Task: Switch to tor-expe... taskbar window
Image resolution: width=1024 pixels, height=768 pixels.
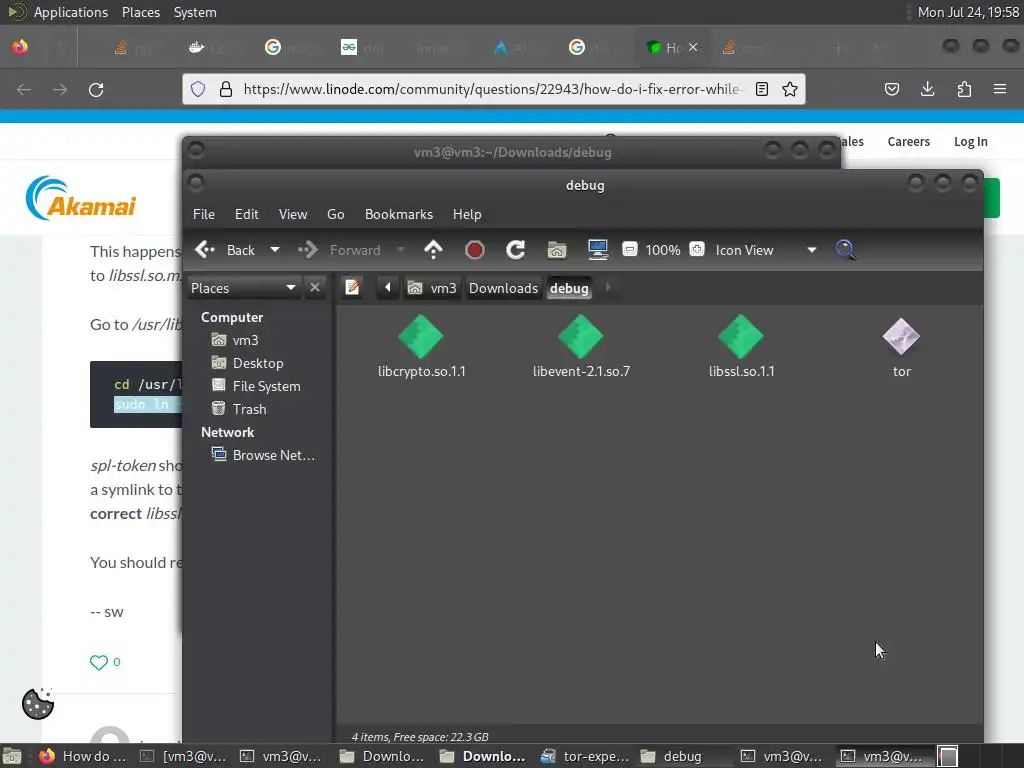Action: click(585, 756)
